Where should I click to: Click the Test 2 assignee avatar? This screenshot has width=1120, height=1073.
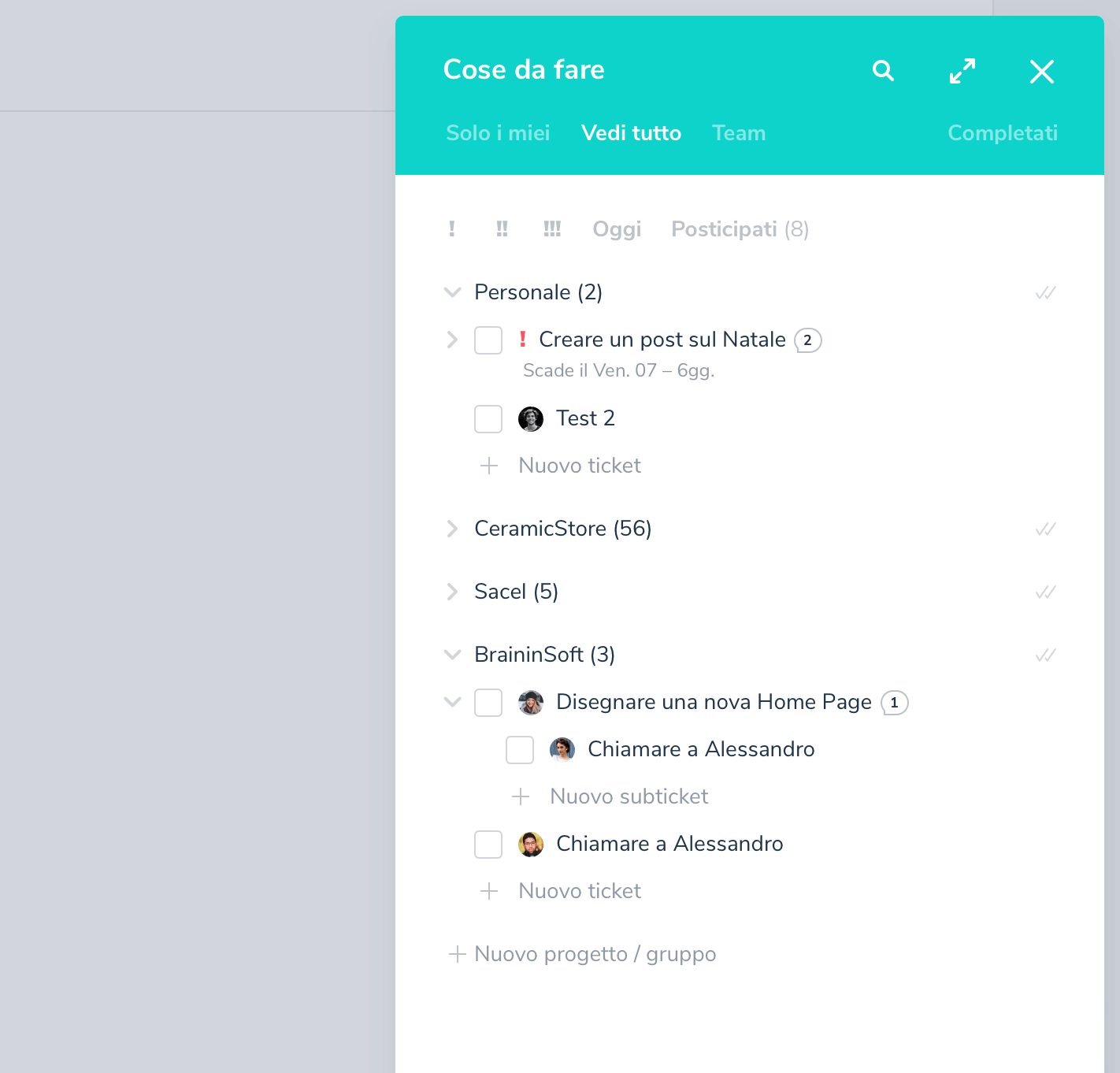click(x=531, y=419)
